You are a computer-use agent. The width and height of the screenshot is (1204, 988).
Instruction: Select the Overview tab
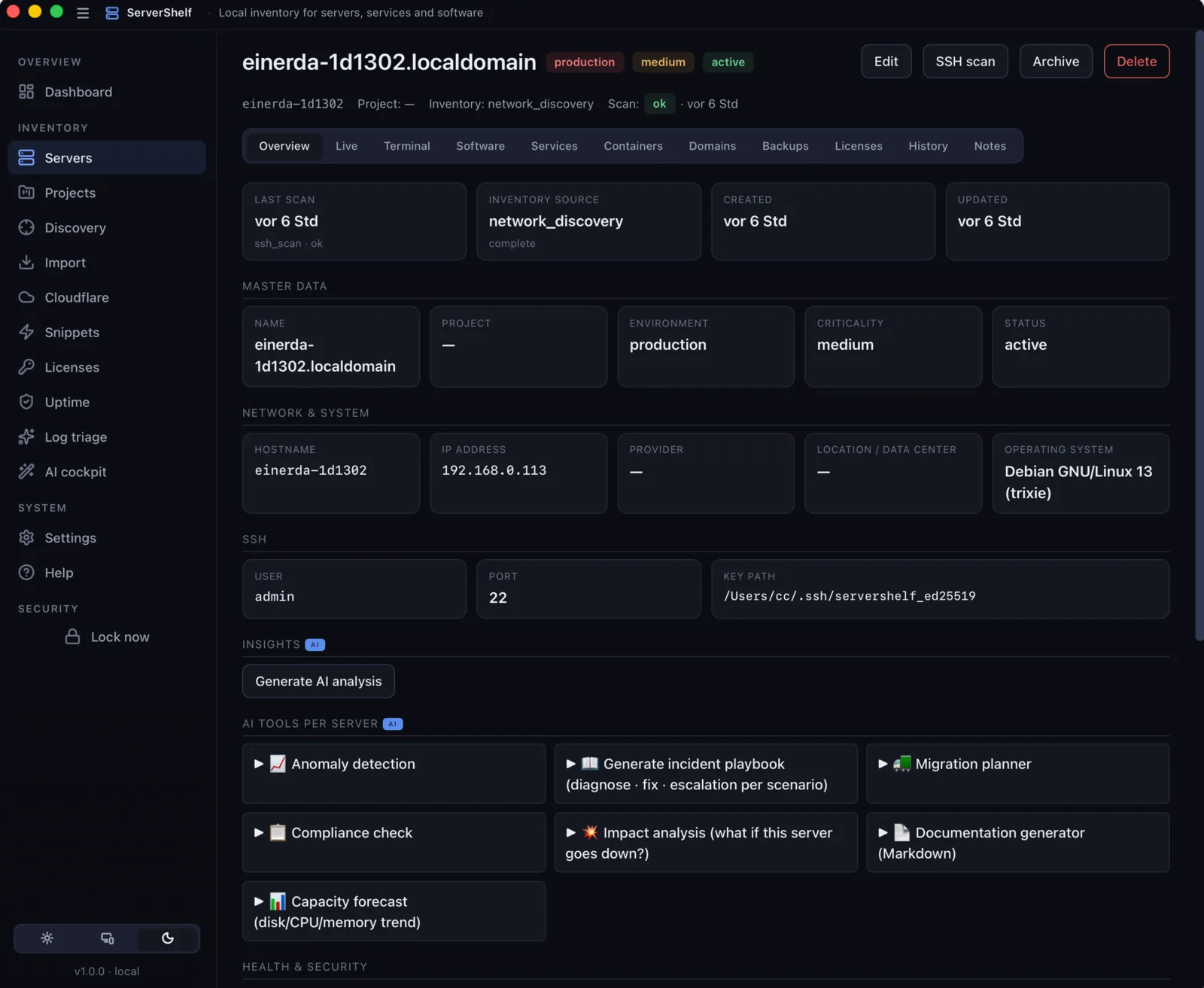click(x=284, y=146)
